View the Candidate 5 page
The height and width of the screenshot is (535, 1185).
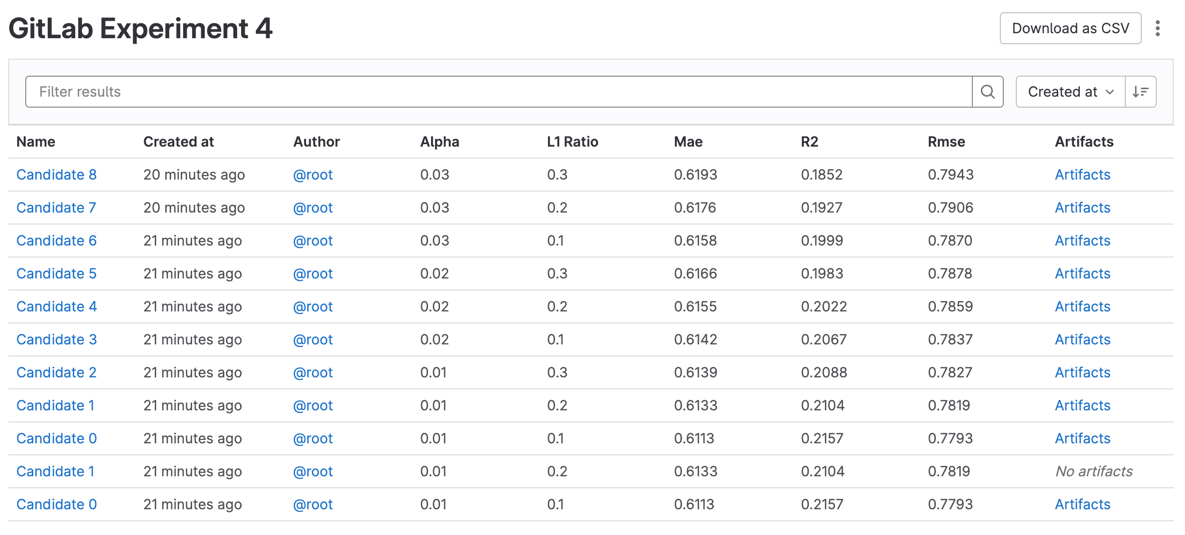coord(57,274)
